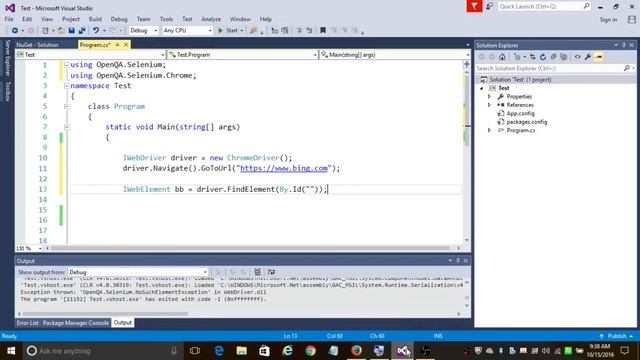Click the Open File folder toolbar icon
The width and height of the screenshot is (640, 360).
(61, 31)
